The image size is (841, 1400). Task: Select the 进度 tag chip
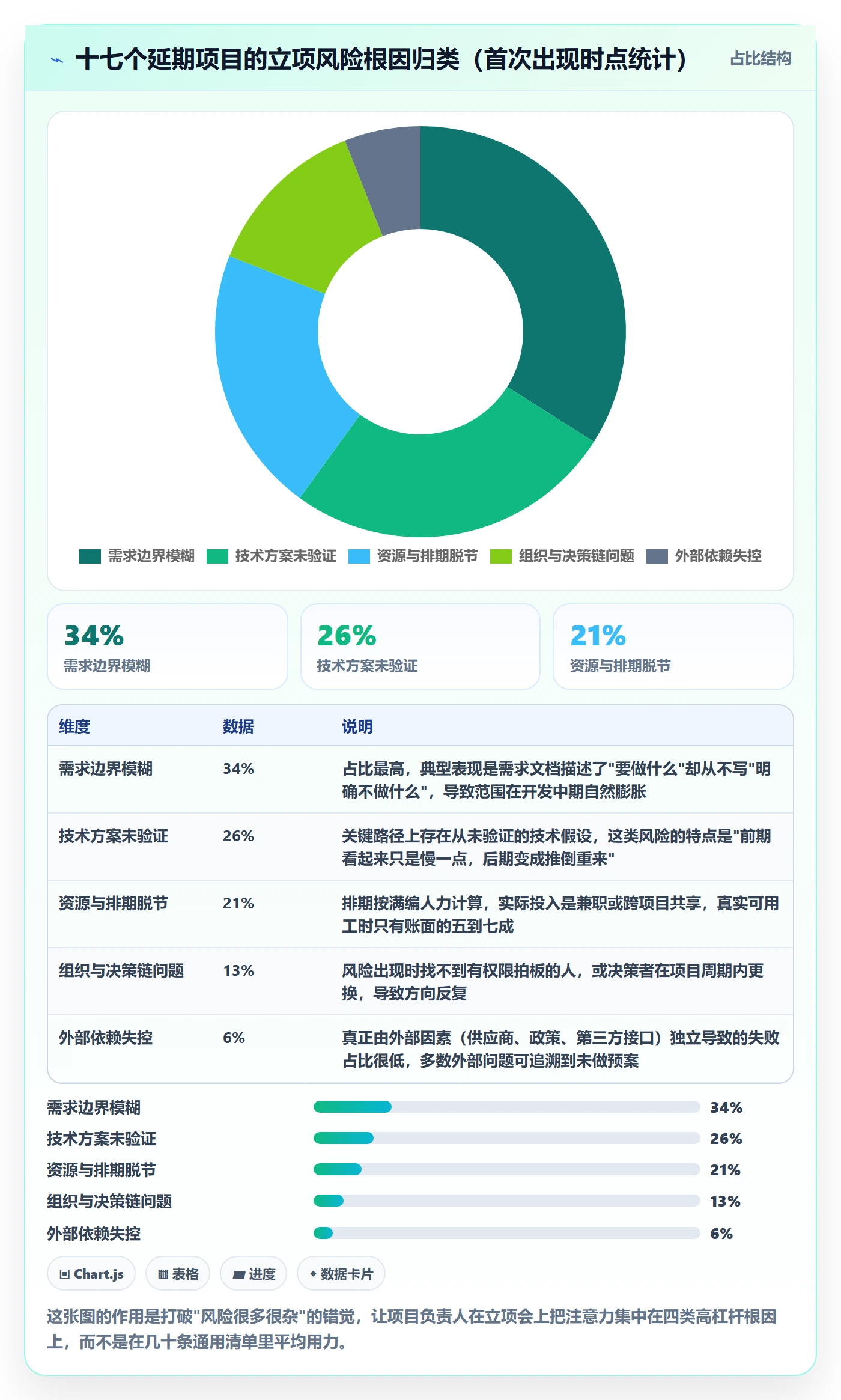[x=254, y=1274]
